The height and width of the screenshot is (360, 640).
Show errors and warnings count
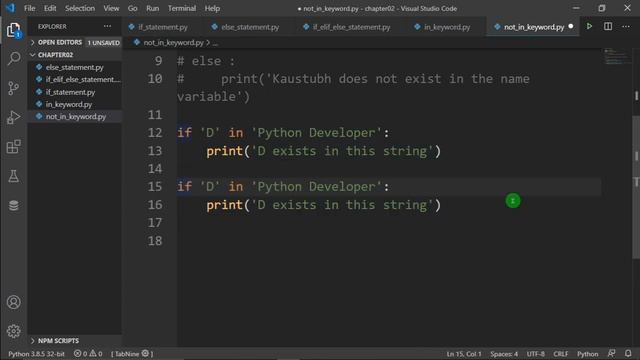88,354
